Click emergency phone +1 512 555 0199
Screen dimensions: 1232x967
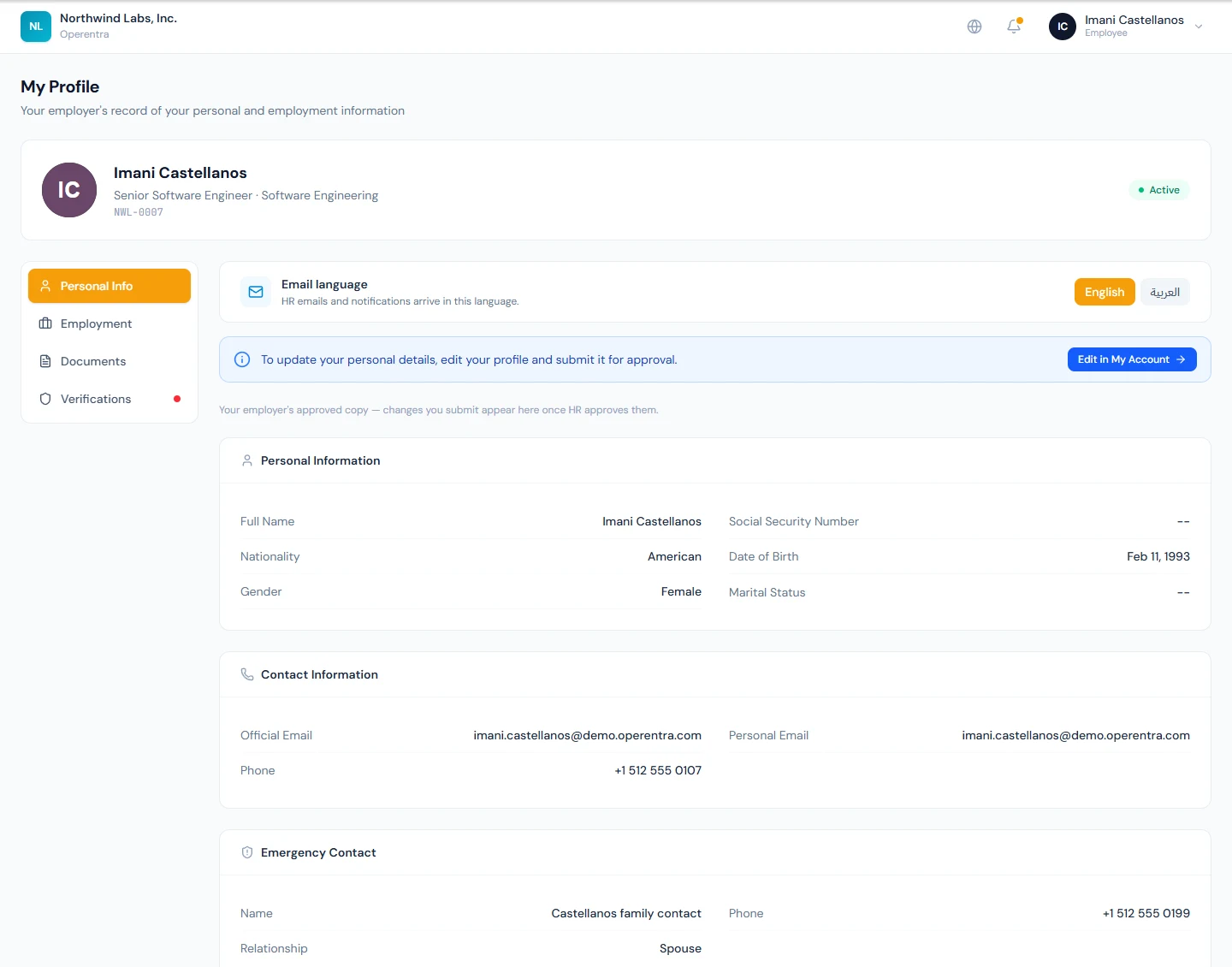point(1146,913)
